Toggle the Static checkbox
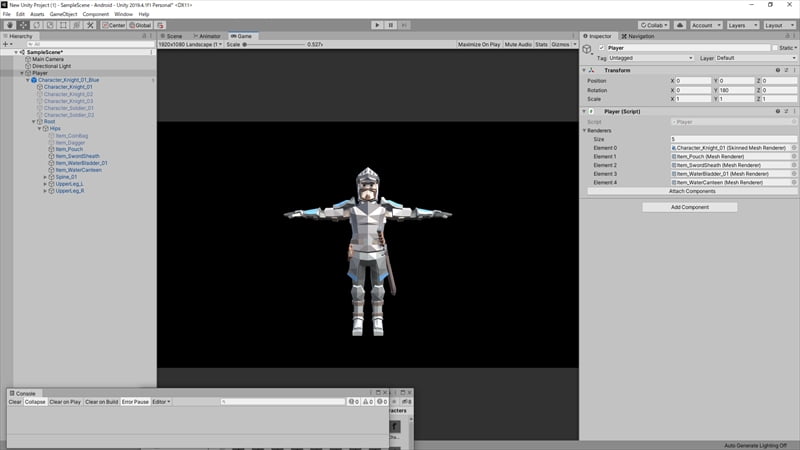The image size is (800, 450). (775, 48)
